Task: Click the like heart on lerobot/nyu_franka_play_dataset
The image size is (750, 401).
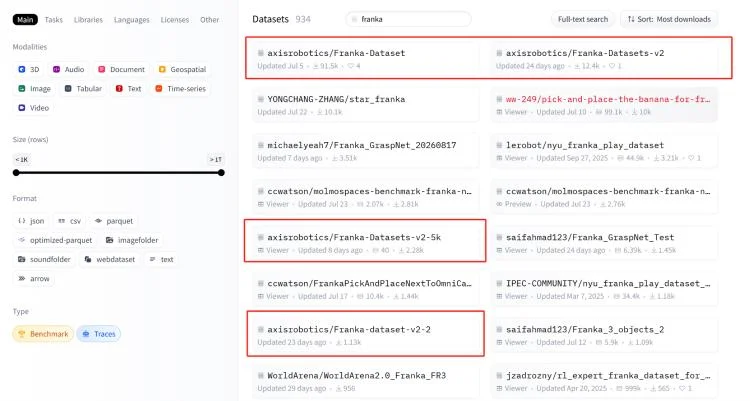Action: 691,158
